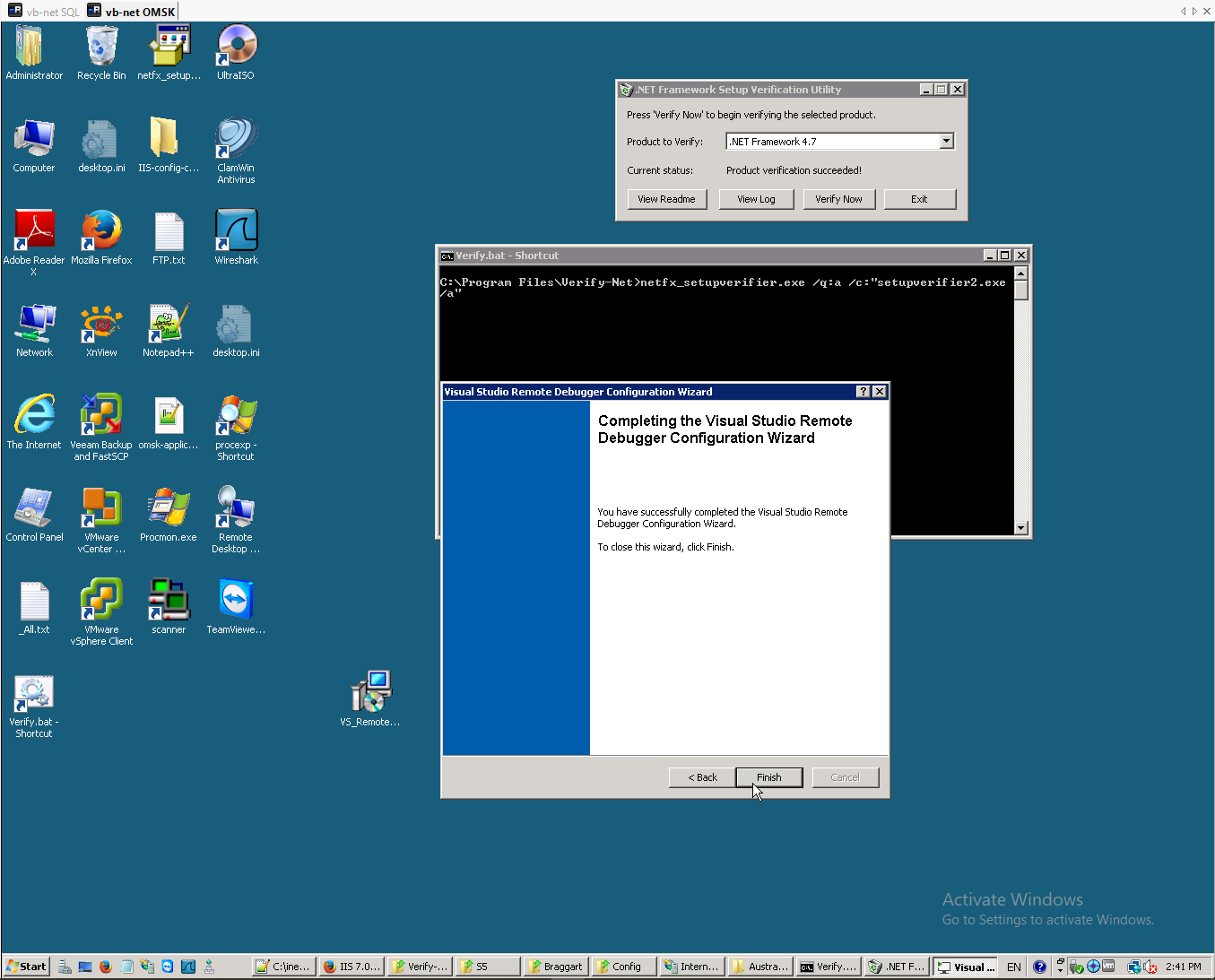Image resolution: width=1215 pixels, height=980 pixels.
Task: Open VMware vSphere Client shortcut
Action: click(x=101, y=612)
